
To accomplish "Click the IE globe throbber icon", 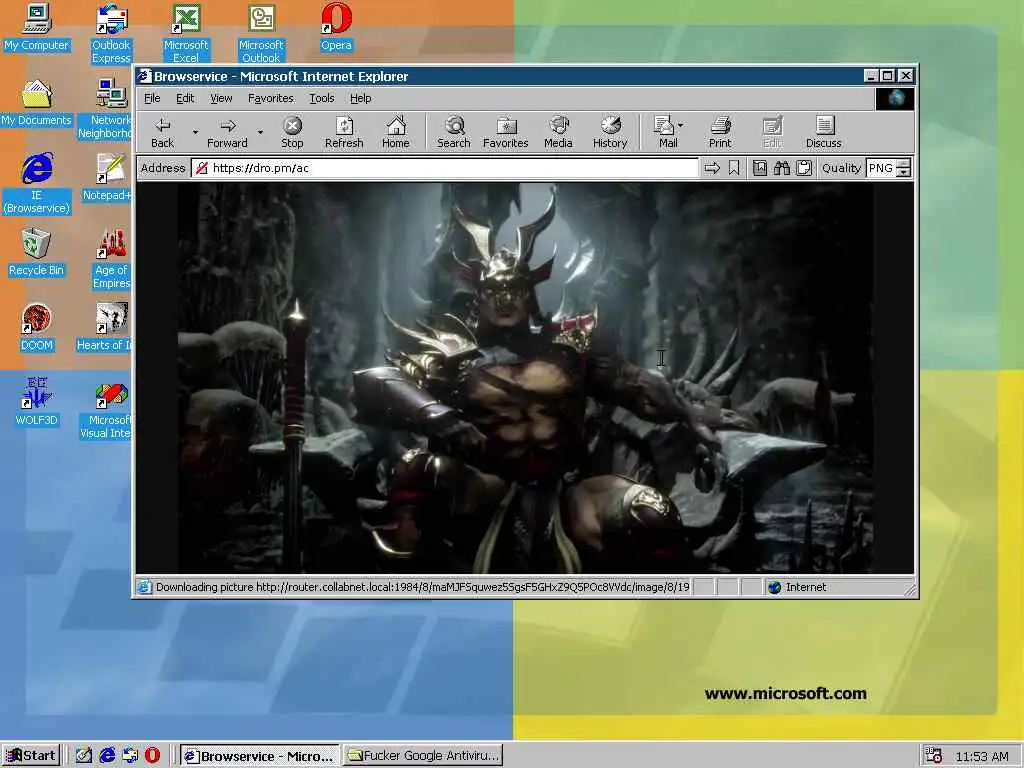I will tap(895, 99).
